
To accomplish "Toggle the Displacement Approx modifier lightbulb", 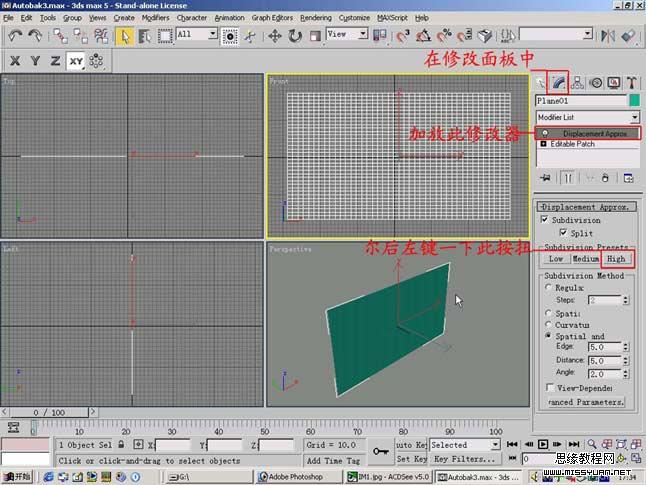I will pyautogui.click(x=545, y=133).
